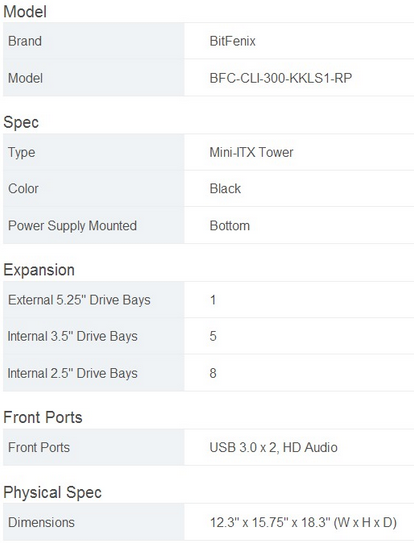Select USB 3.0 x 2, HD Audio text

tap(273, 447)
